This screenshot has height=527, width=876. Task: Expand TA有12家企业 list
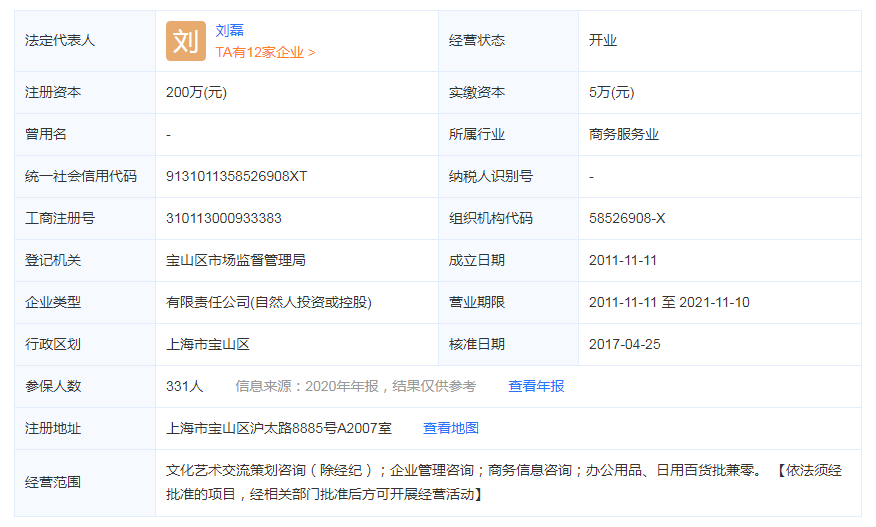click(265, 52)
